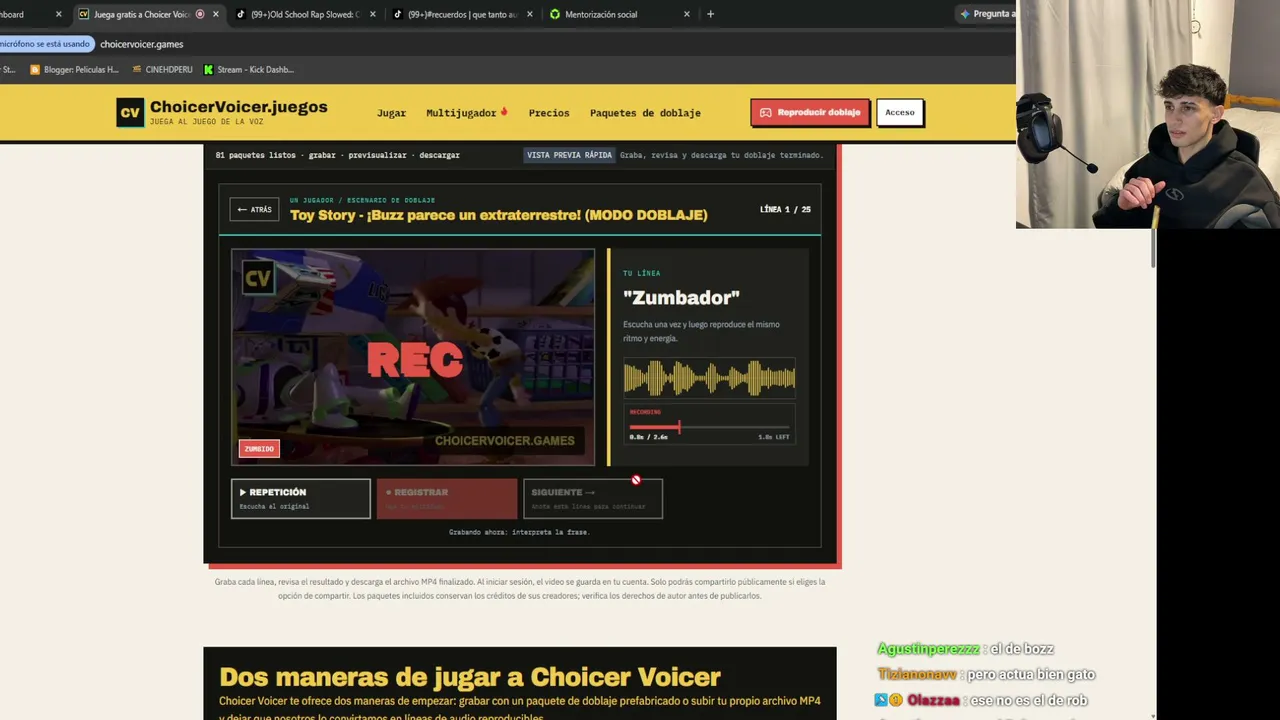Screen dimensions: 1280x720
Task: Switch to the Juega gratis a Choicer Voicer tab
Action: point(148,14)
